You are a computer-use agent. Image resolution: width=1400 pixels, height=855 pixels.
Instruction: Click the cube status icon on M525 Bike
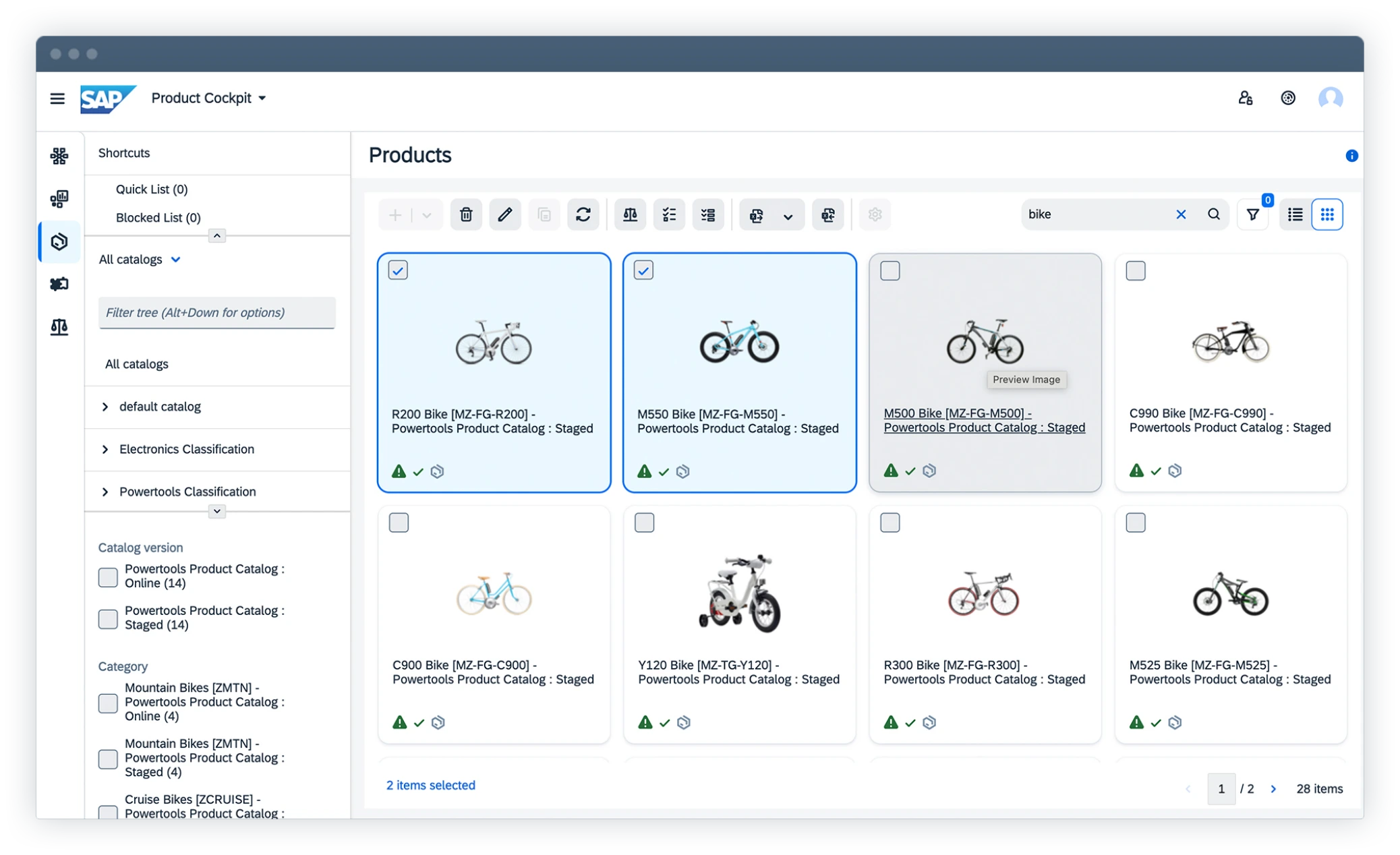coord(1175,722)
